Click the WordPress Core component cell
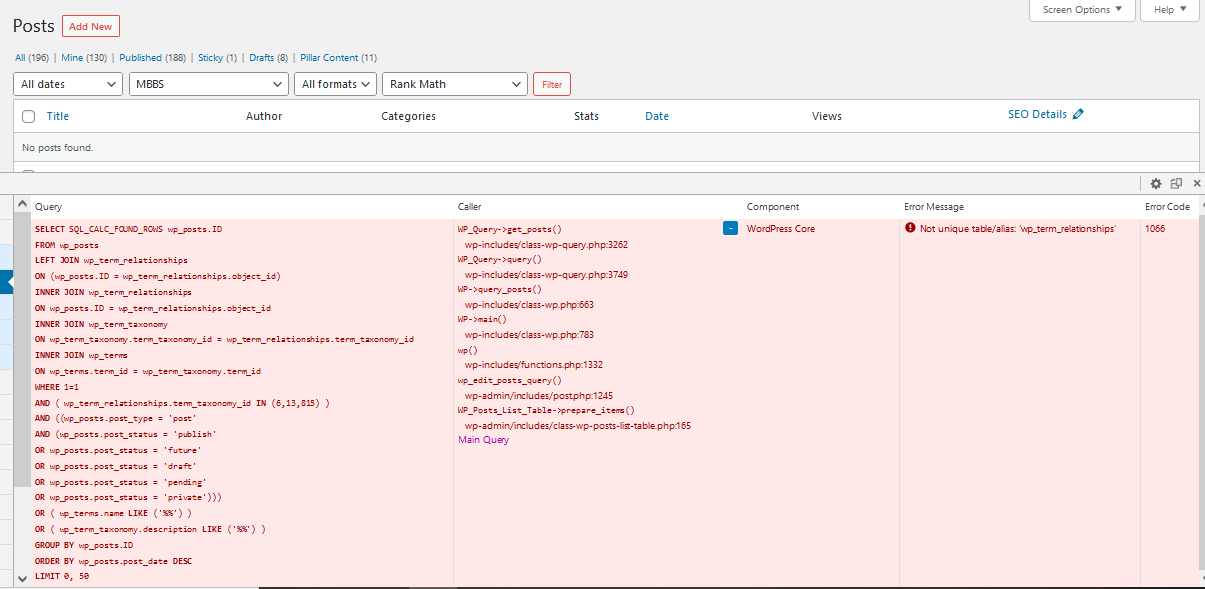Screen dimensions: 1205x589 [x=781, y=229]
